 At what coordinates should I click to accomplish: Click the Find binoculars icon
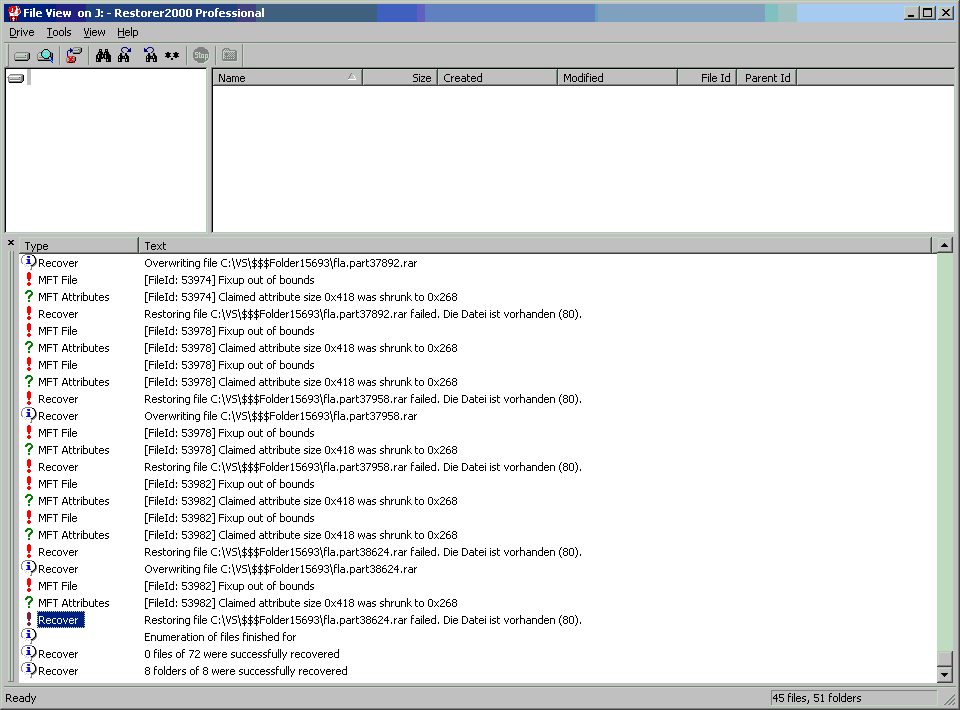click(103, 56)
